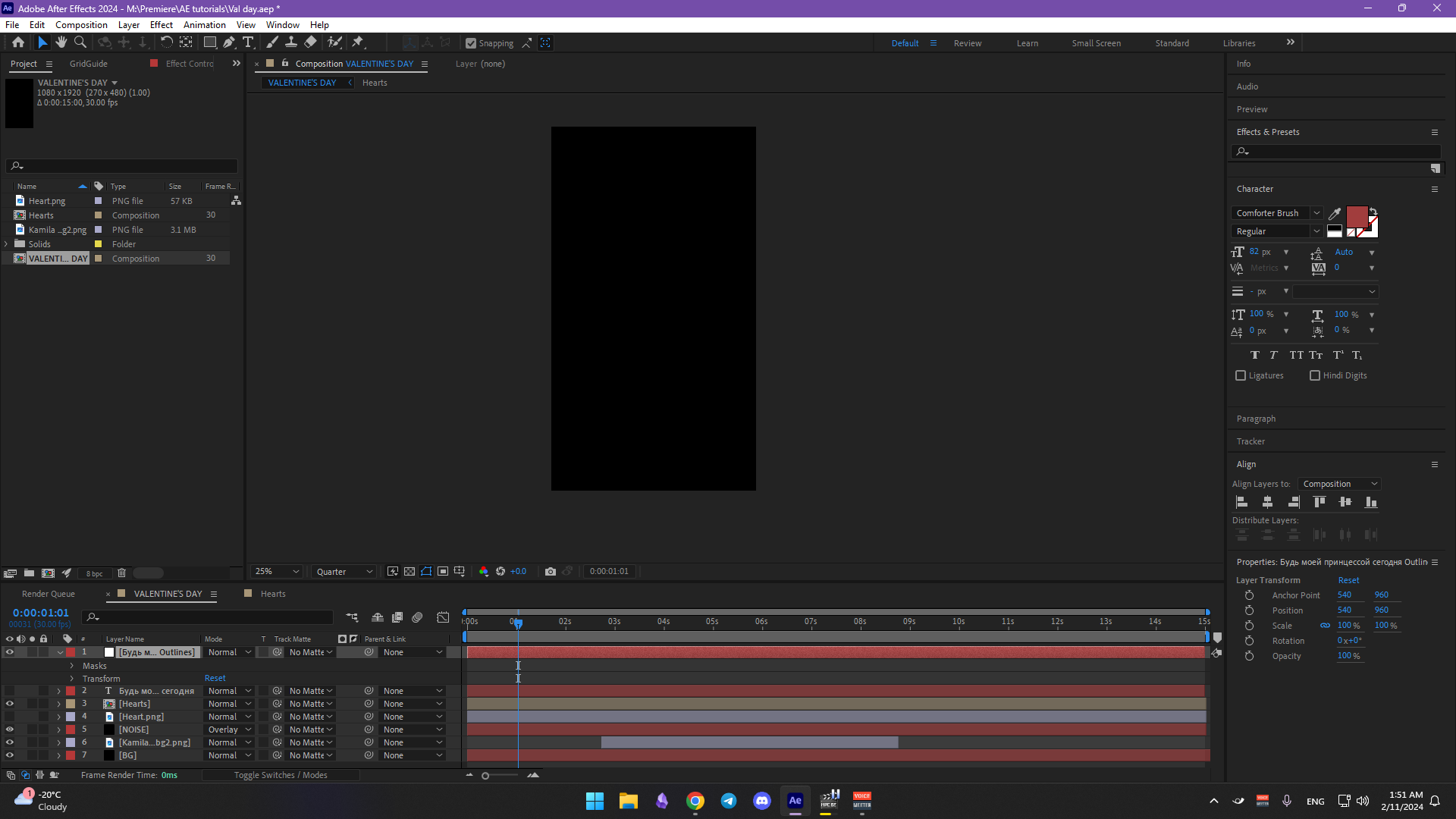Select the Hand tool
The width and height of the screenshot is (1456, 819).
(61, 42)
